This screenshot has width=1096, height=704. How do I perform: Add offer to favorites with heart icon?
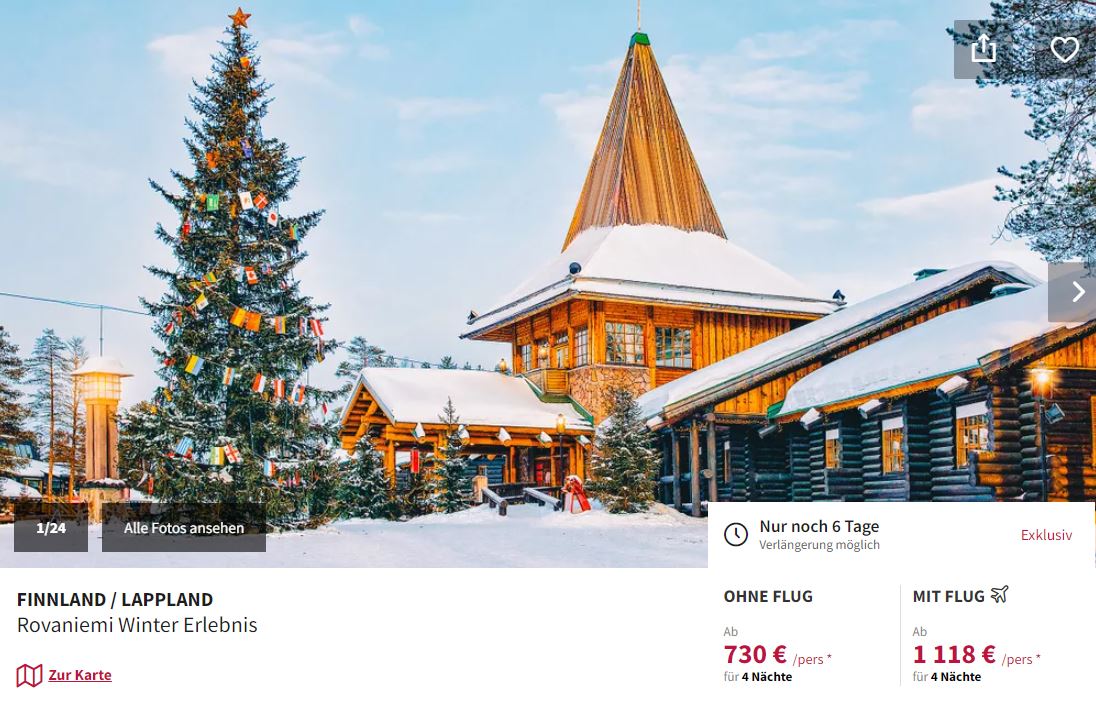[x=1065, y=49]
